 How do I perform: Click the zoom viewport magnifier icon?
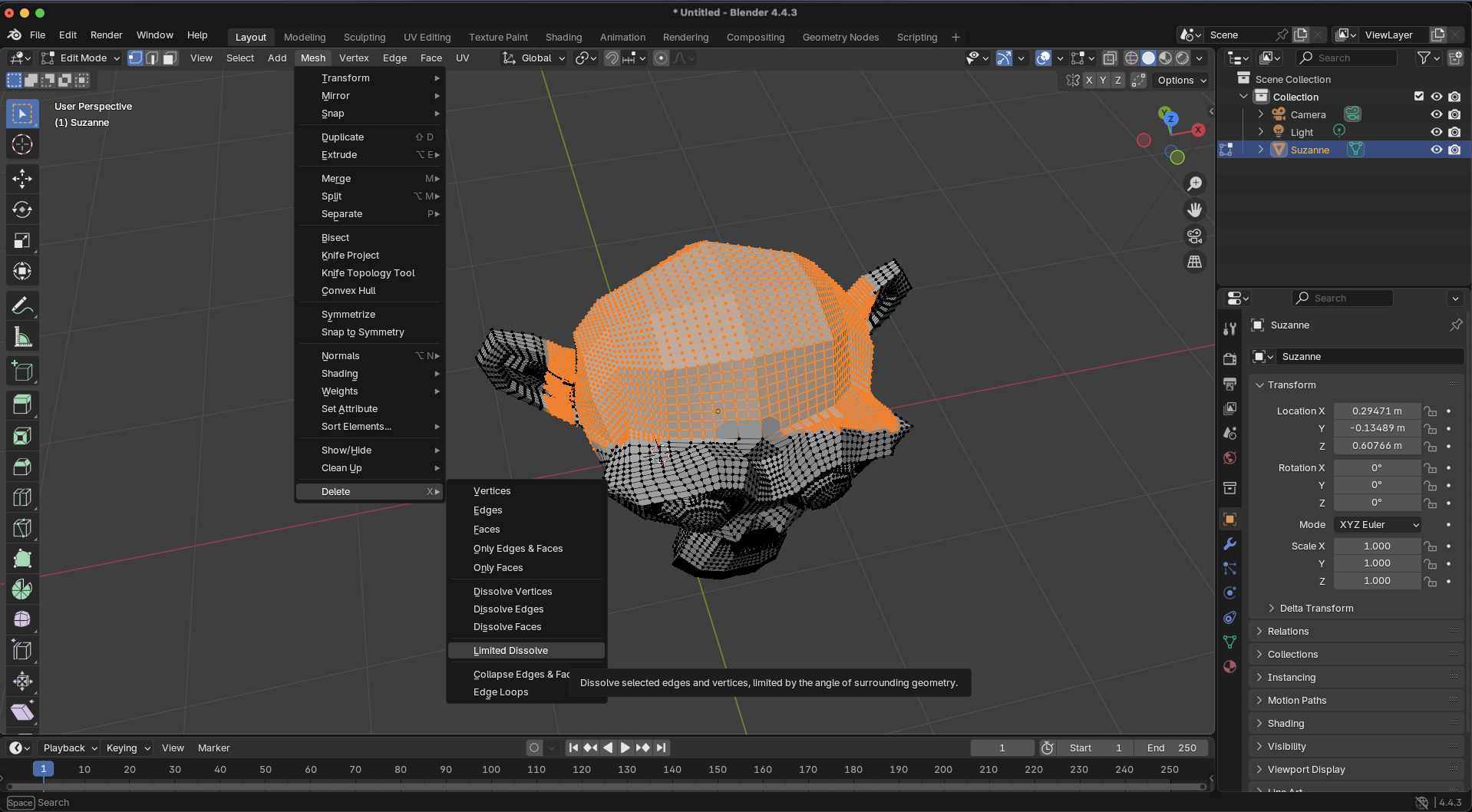click(1195, 183)
